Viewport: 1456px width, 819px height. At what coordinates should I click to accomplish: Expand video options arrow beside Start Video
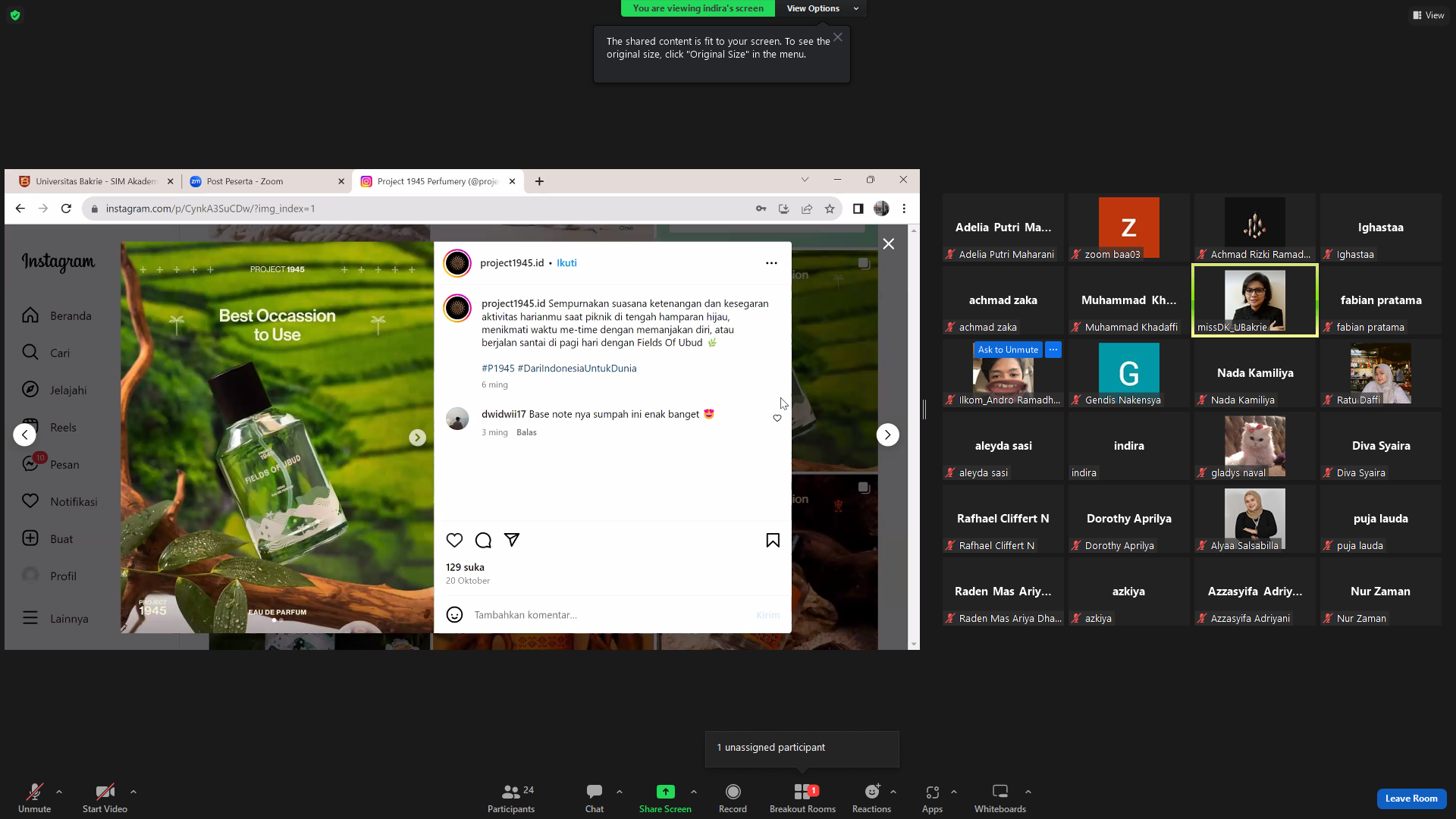click(133, 792)
